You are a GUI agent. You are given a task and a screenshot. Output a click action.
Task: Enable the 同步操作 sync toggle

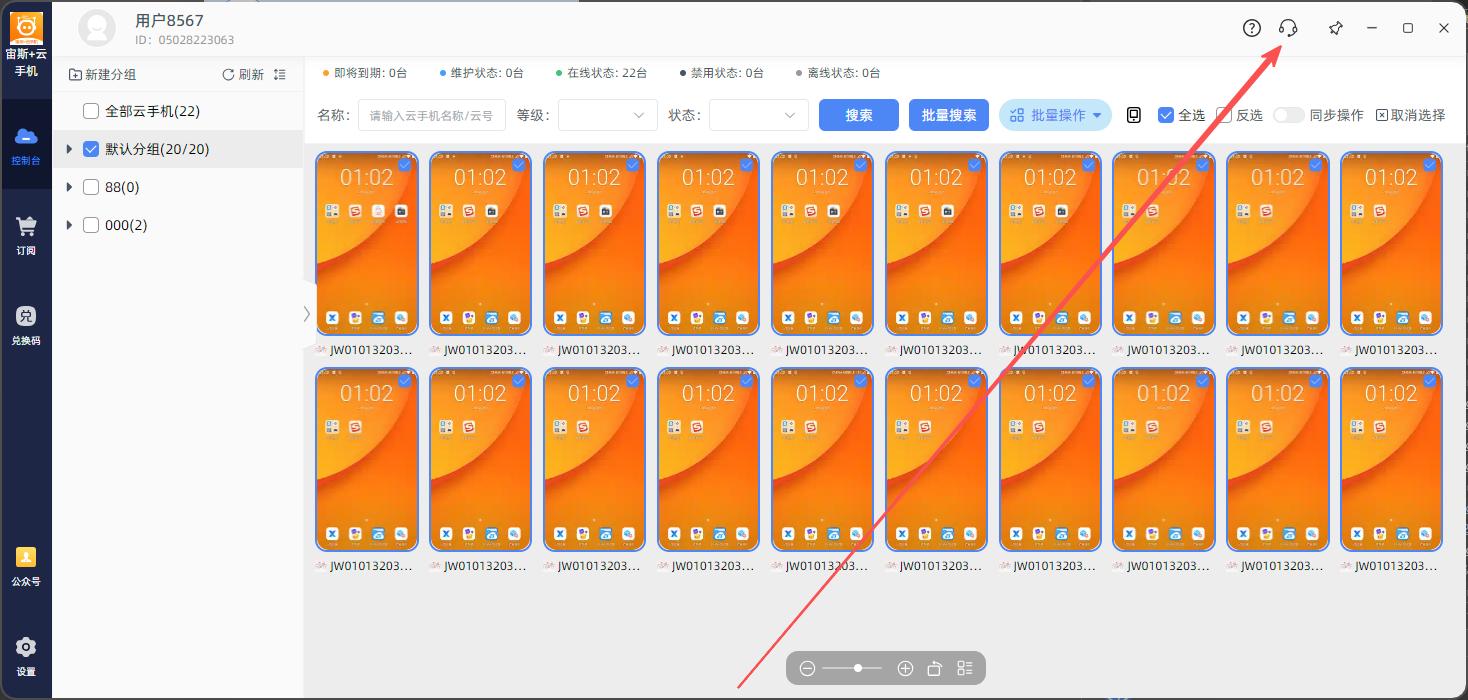1289,115
